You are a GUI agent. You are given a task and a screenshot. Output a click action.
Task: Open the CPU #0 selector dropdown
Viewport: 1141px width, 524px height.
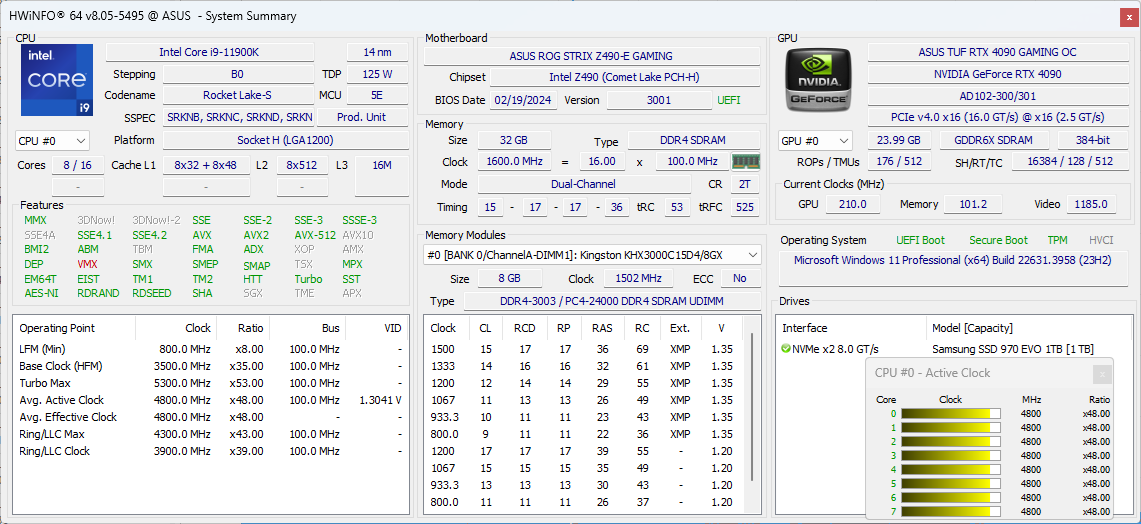tap(52, 140)
